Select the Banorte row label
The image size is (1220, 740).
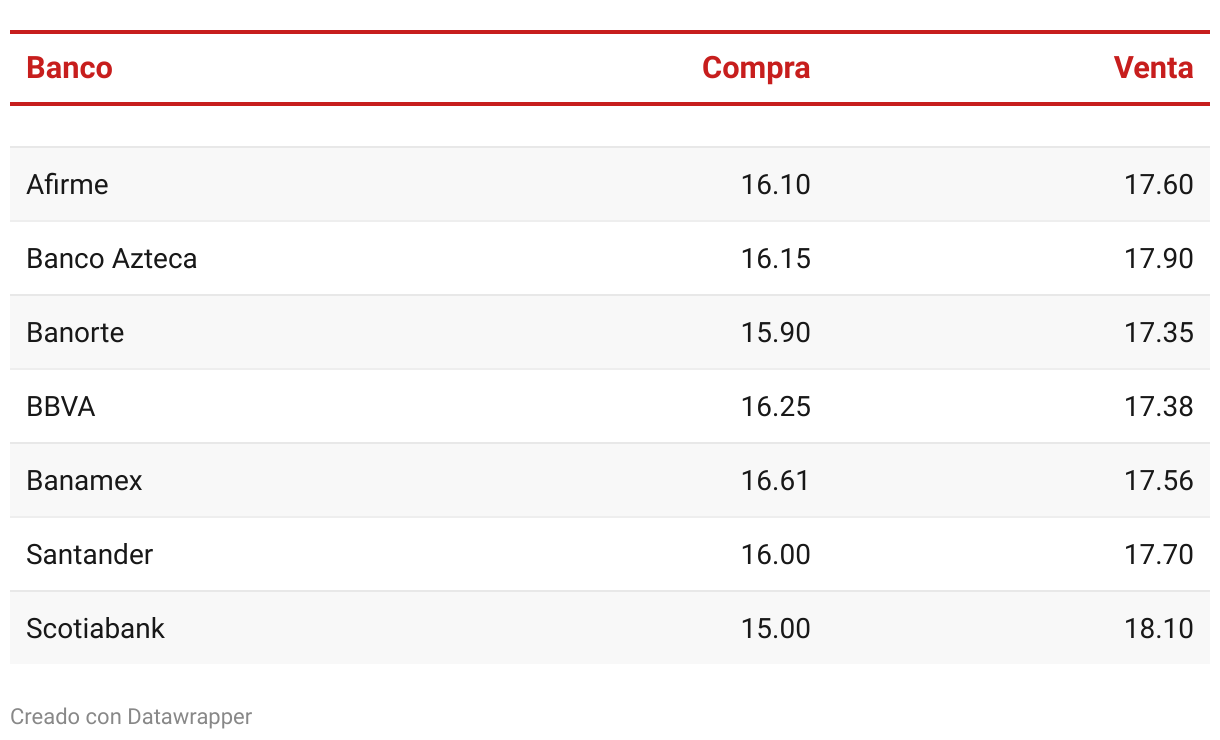pos(75,333)
